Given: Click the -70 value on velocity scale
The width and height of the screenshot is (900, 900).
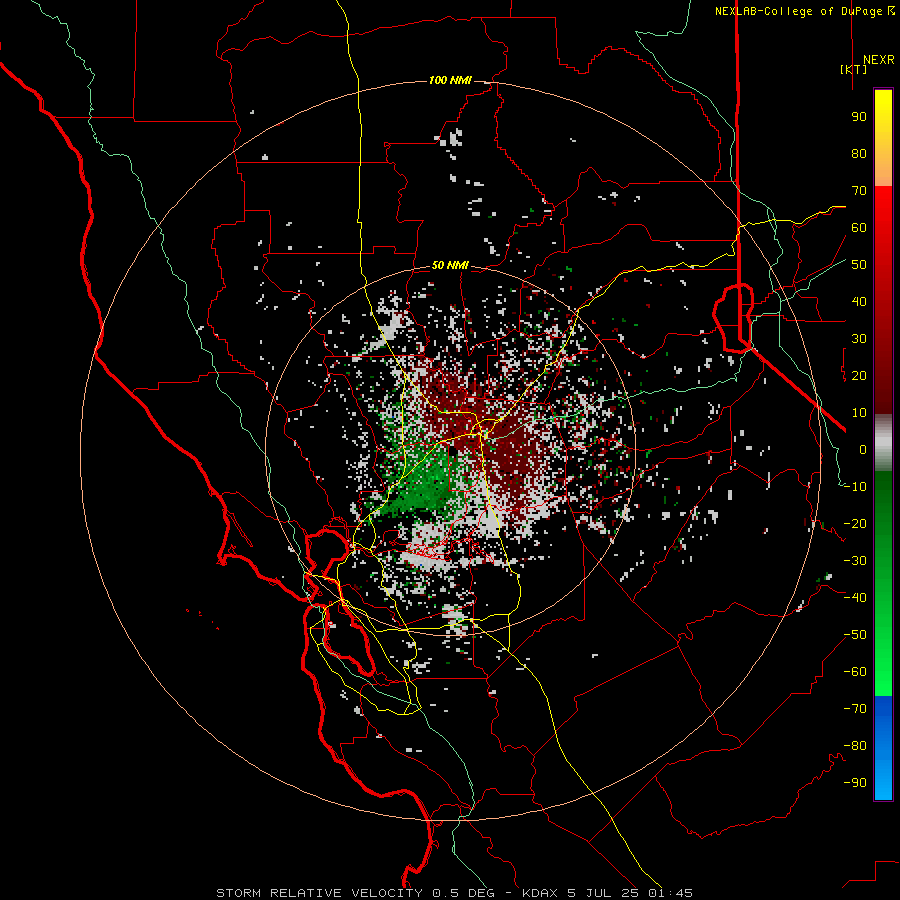Looking at the screenshot, I should pyautogui.click(x=855, y=709).
